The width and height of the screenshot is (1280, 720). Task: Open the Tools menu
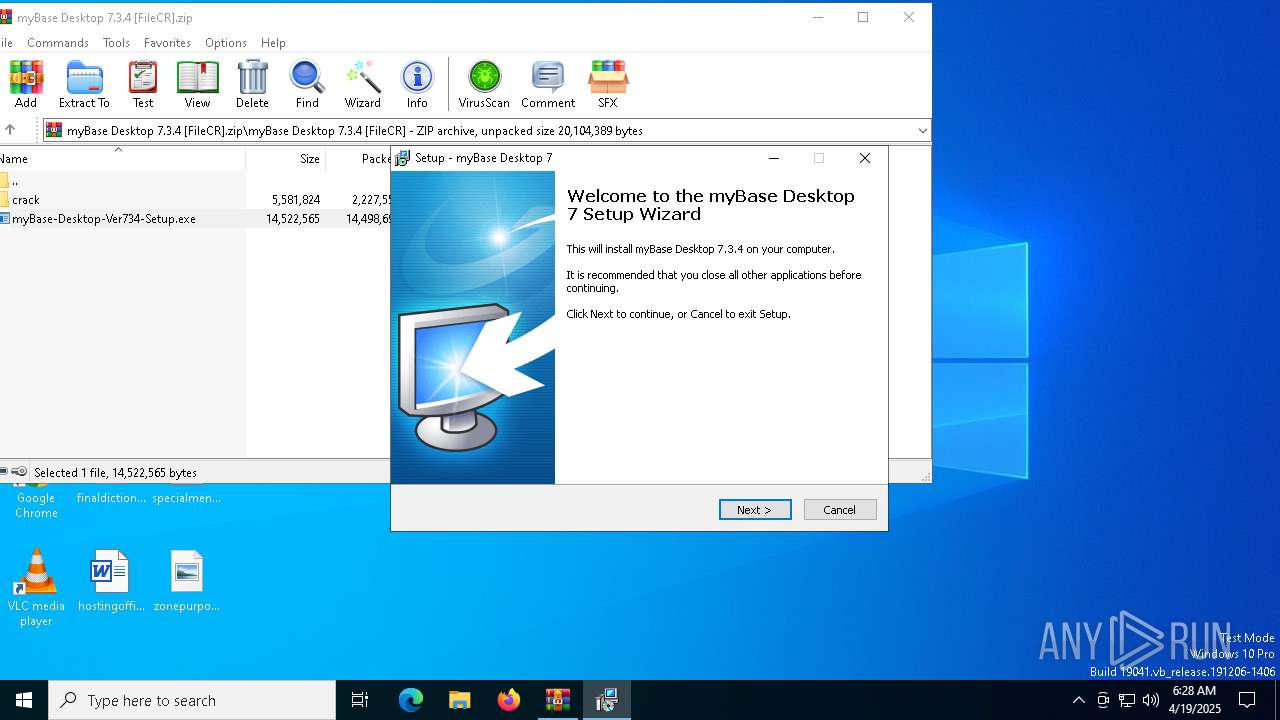(x=116, y=43)
